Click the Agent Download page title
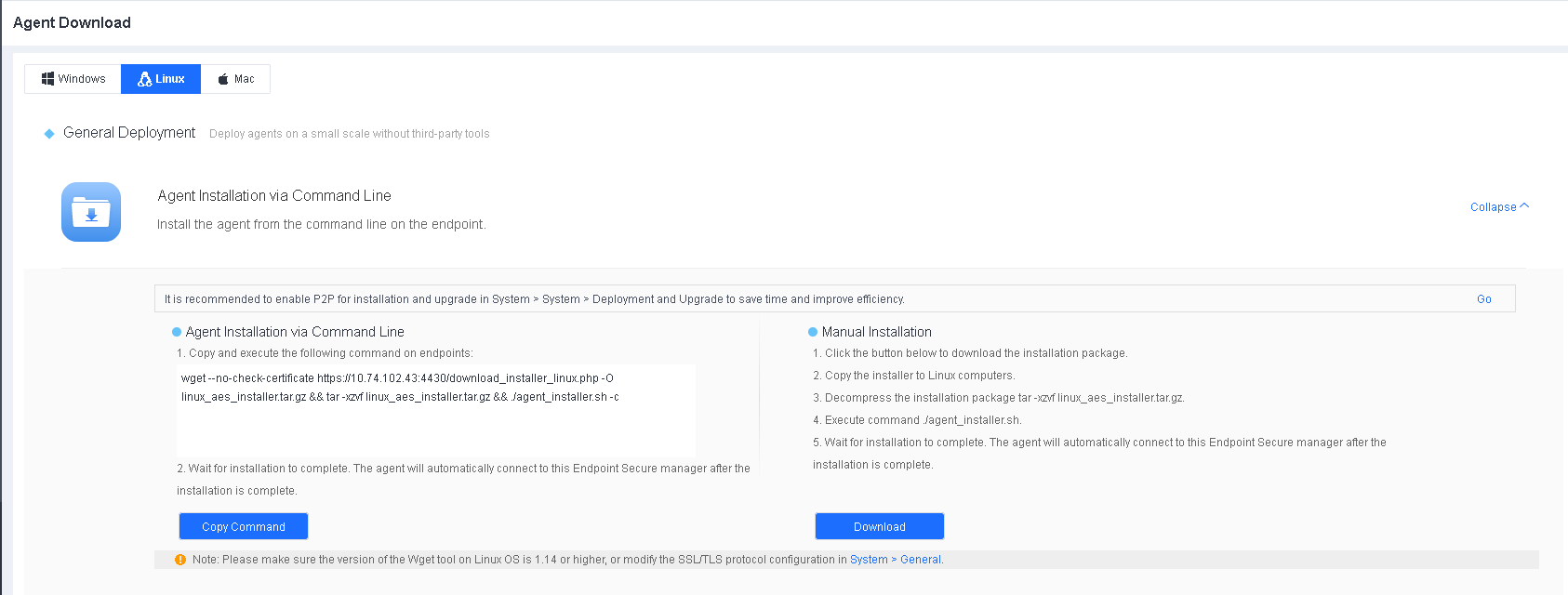This screenshot has height=595, width=1568. (x=72, y=22)
